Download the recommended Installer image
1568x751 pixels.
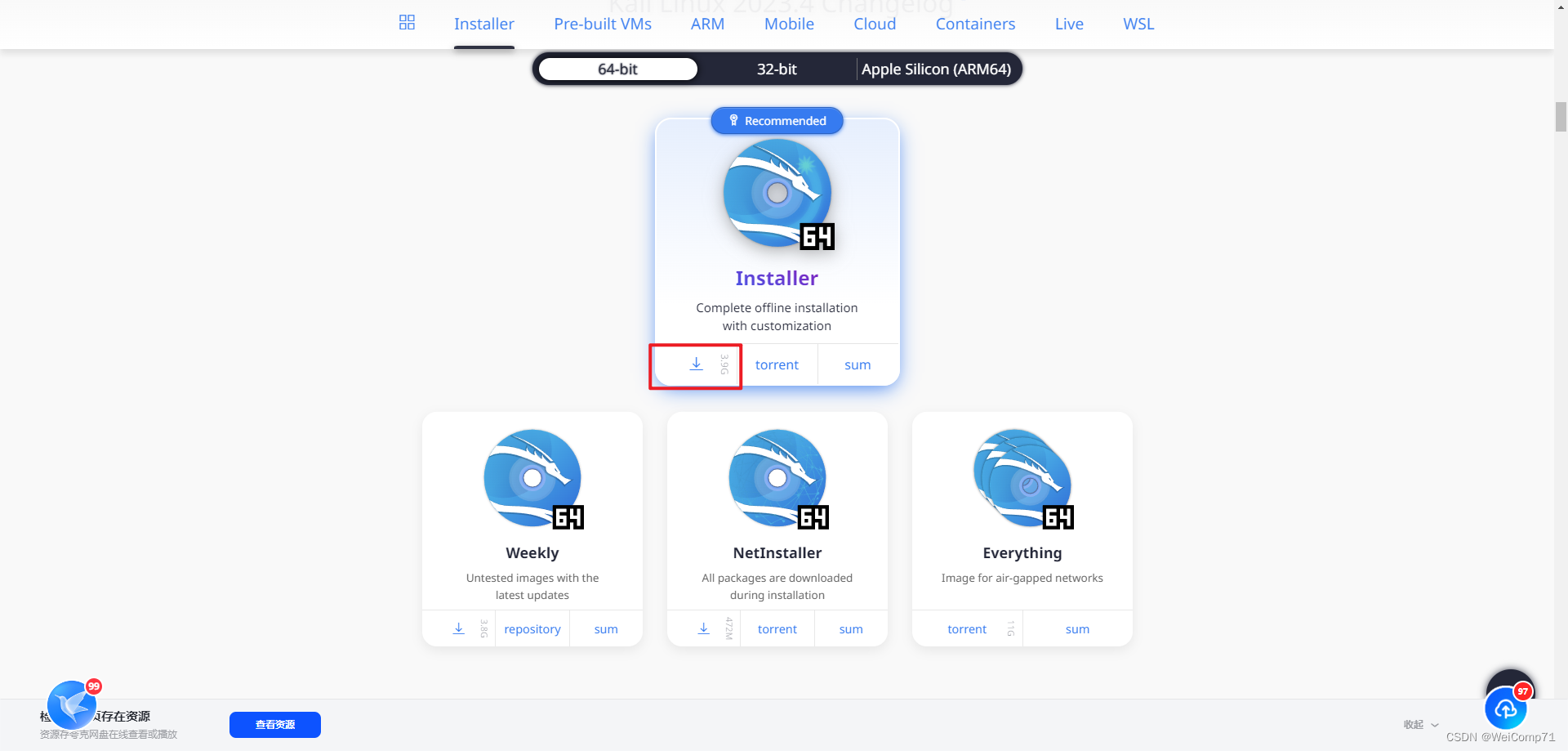coord(696,364)
